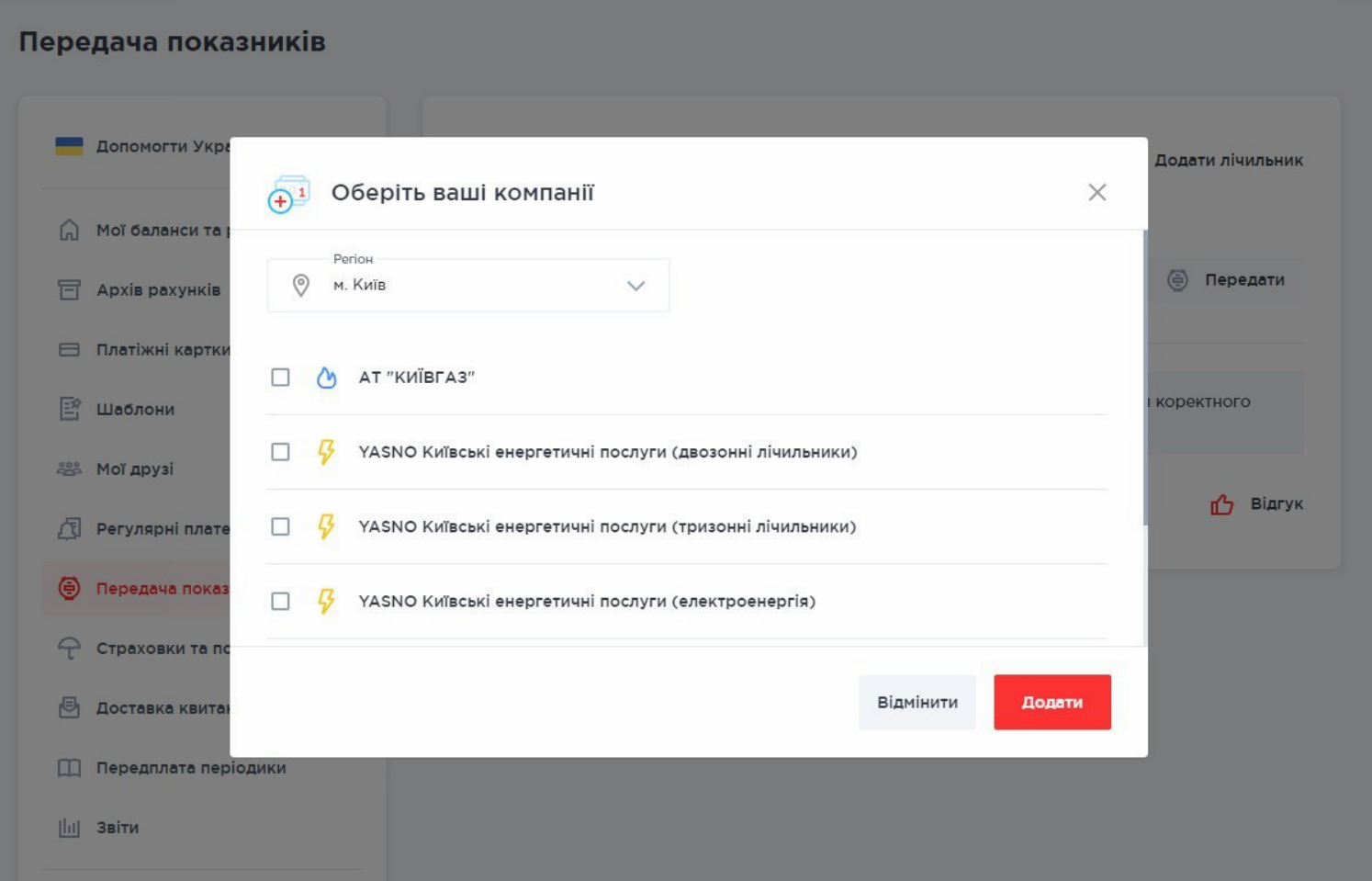Click the template icon for Шаблони

tap(70, 409)
